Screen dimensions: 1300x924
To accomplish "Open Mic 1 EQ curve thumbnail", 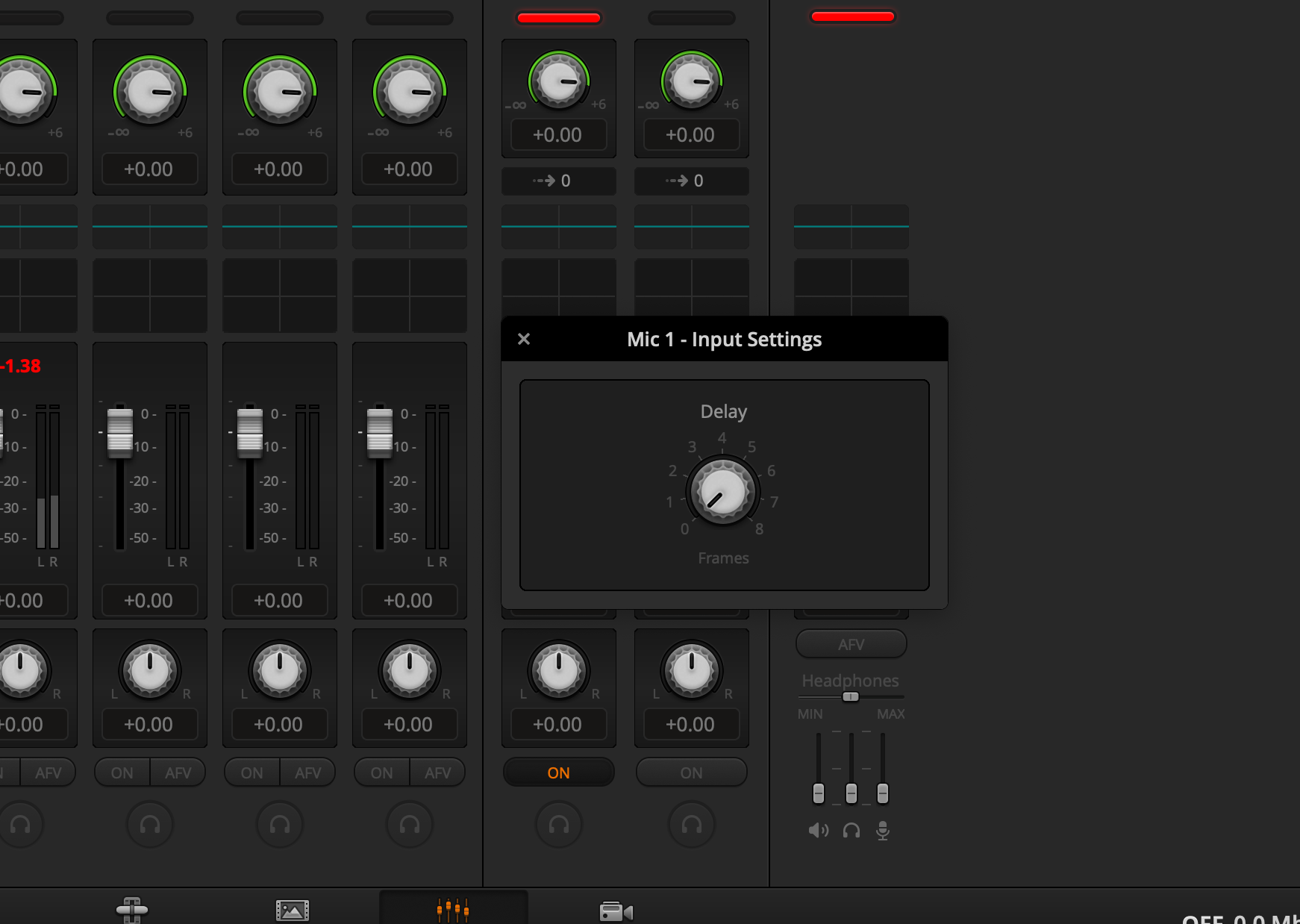I will pyautogui.click(x=559, y=227).
